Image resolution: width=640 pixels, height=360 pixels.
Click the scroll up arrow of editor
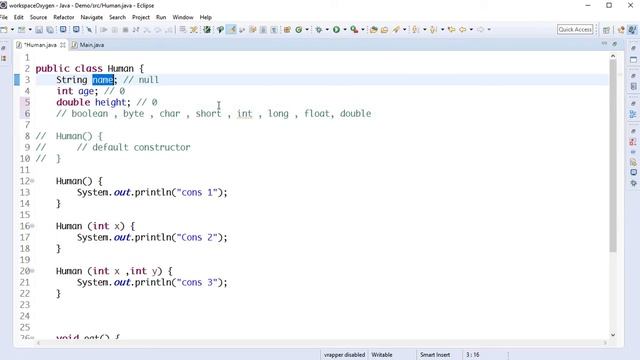[613, 56]
